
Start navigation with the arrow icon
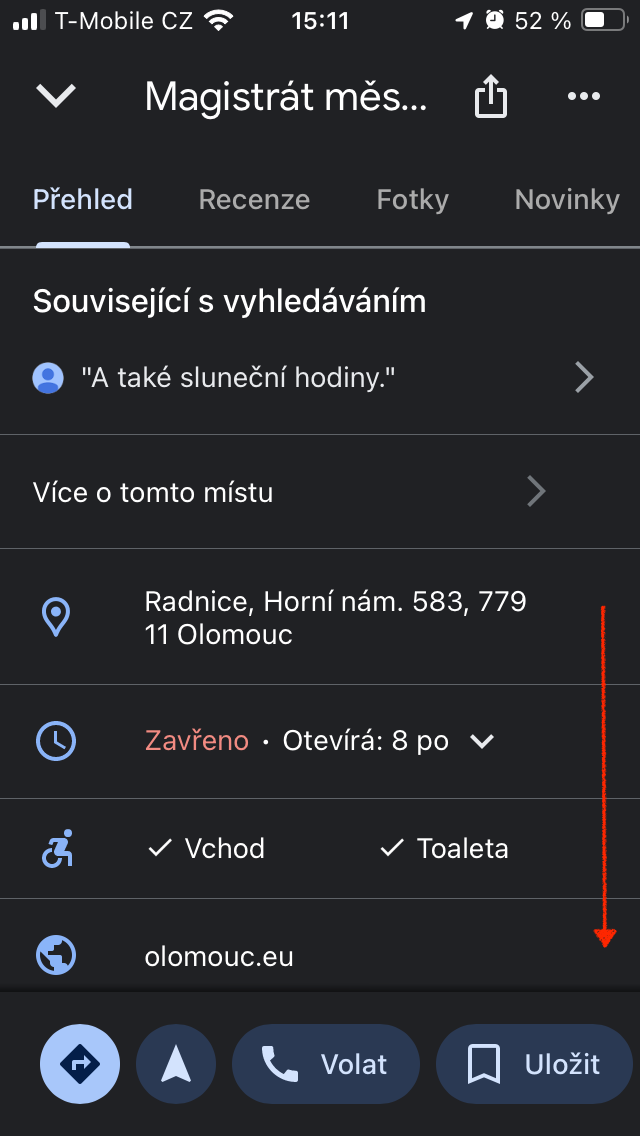pos(176,1065)
